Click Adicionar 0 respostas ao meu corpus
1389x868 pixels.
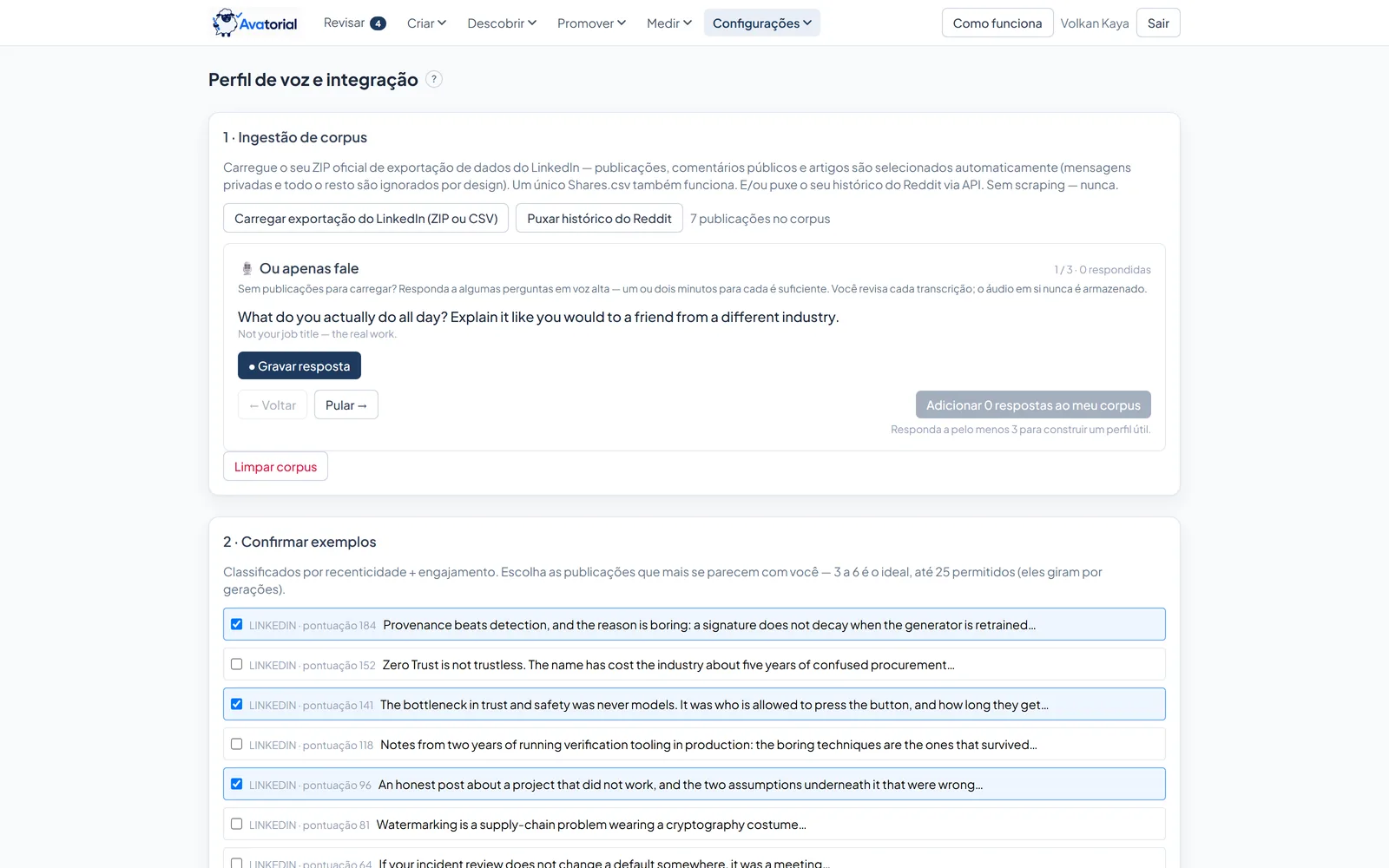click(x=1033, y=404)
